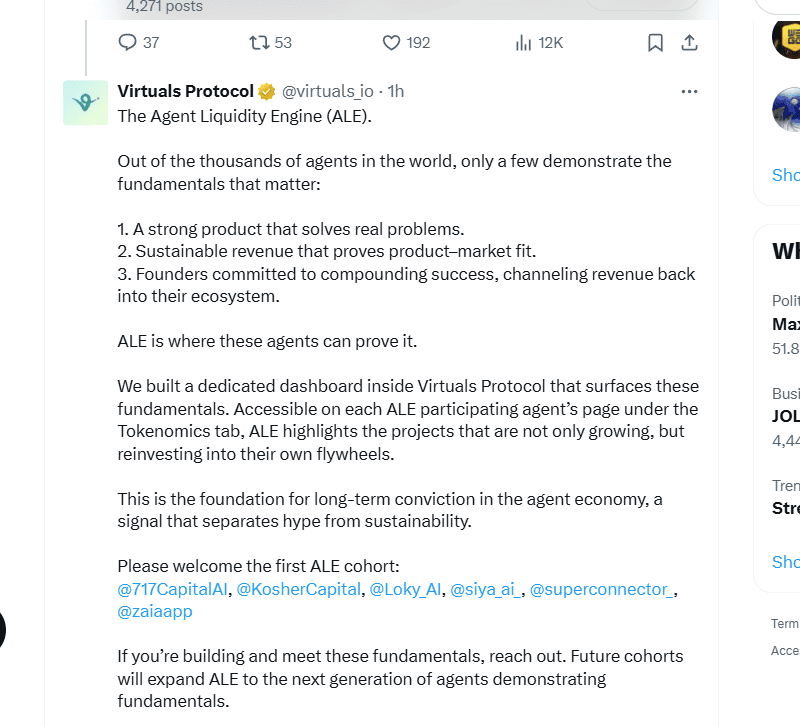Open the @Loky_AI mention link

(405, 589)
